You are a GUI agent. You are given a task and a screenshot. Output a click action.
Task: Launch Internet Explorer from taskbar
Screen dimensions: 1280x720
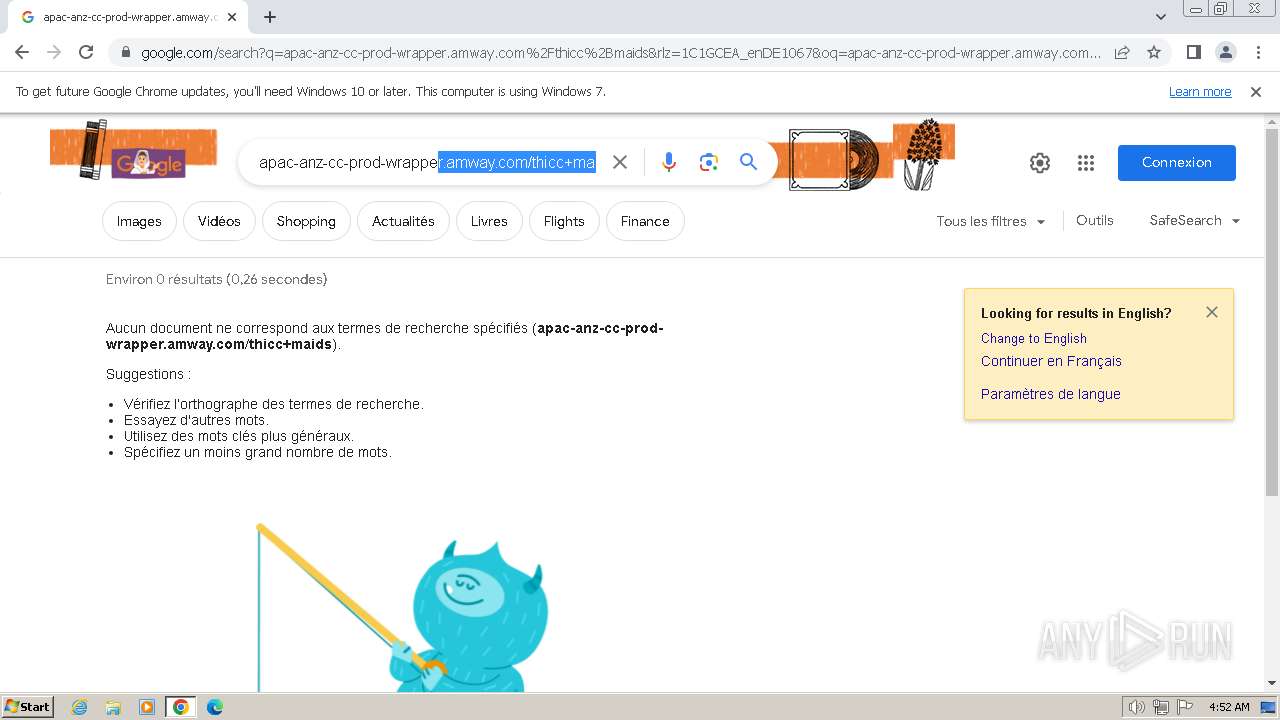click(x=80, y=707)
